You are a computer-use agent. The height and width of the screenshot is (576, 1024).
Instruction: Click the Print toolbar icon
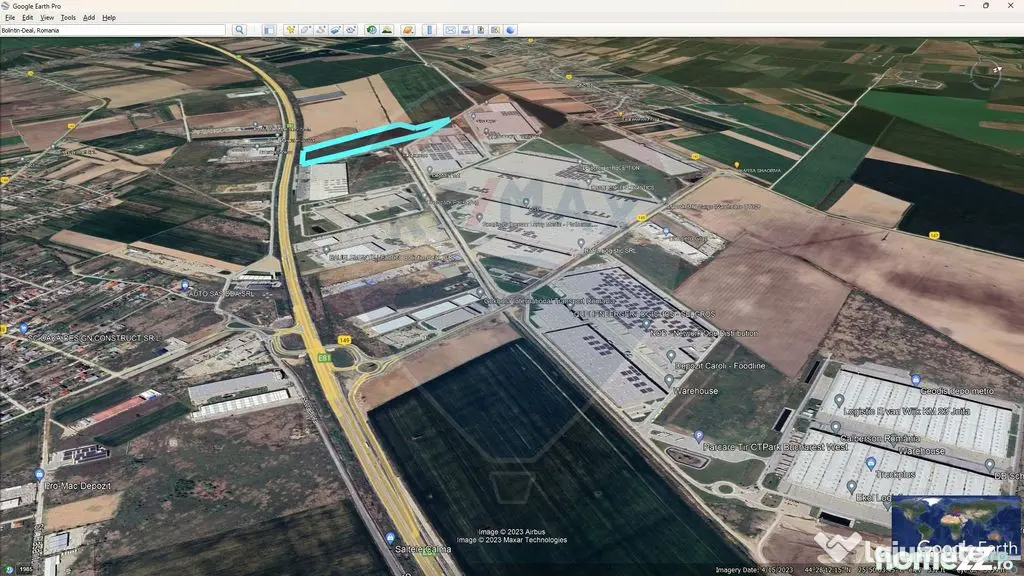coord(466,30)
